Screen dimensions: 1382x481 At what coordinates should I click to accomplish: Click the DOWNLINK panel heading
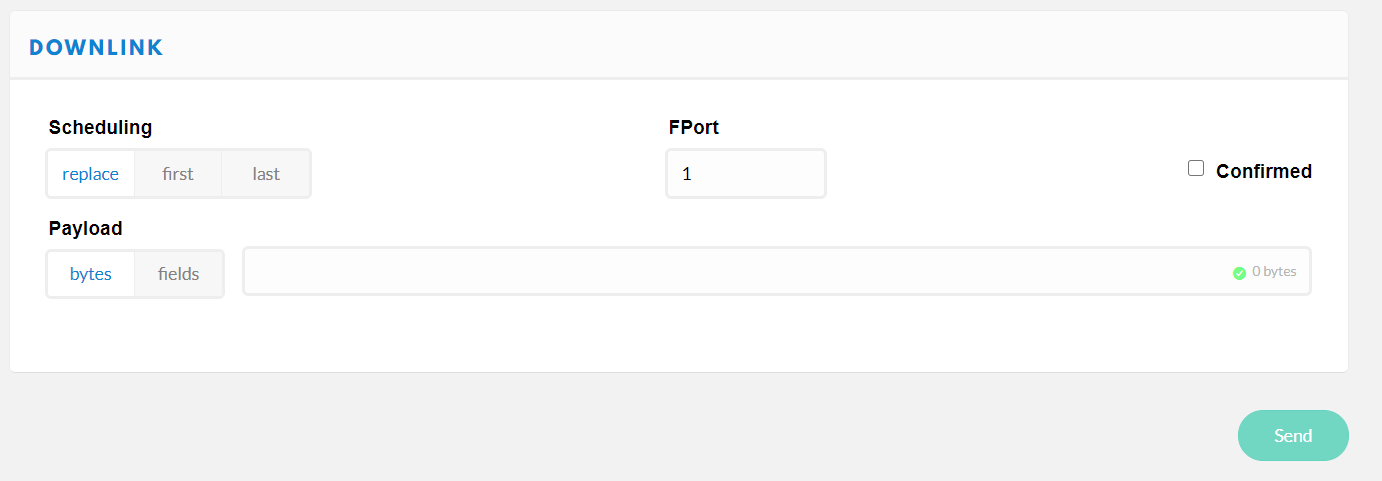96,47
